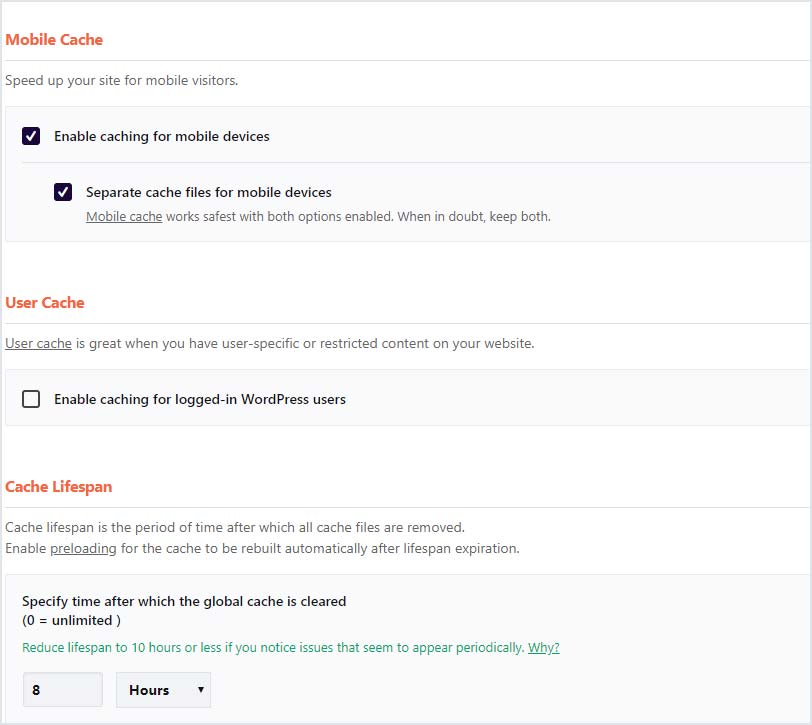
Task: Click the Mobile Cache section heading
Action: click(x=54, y=40)
